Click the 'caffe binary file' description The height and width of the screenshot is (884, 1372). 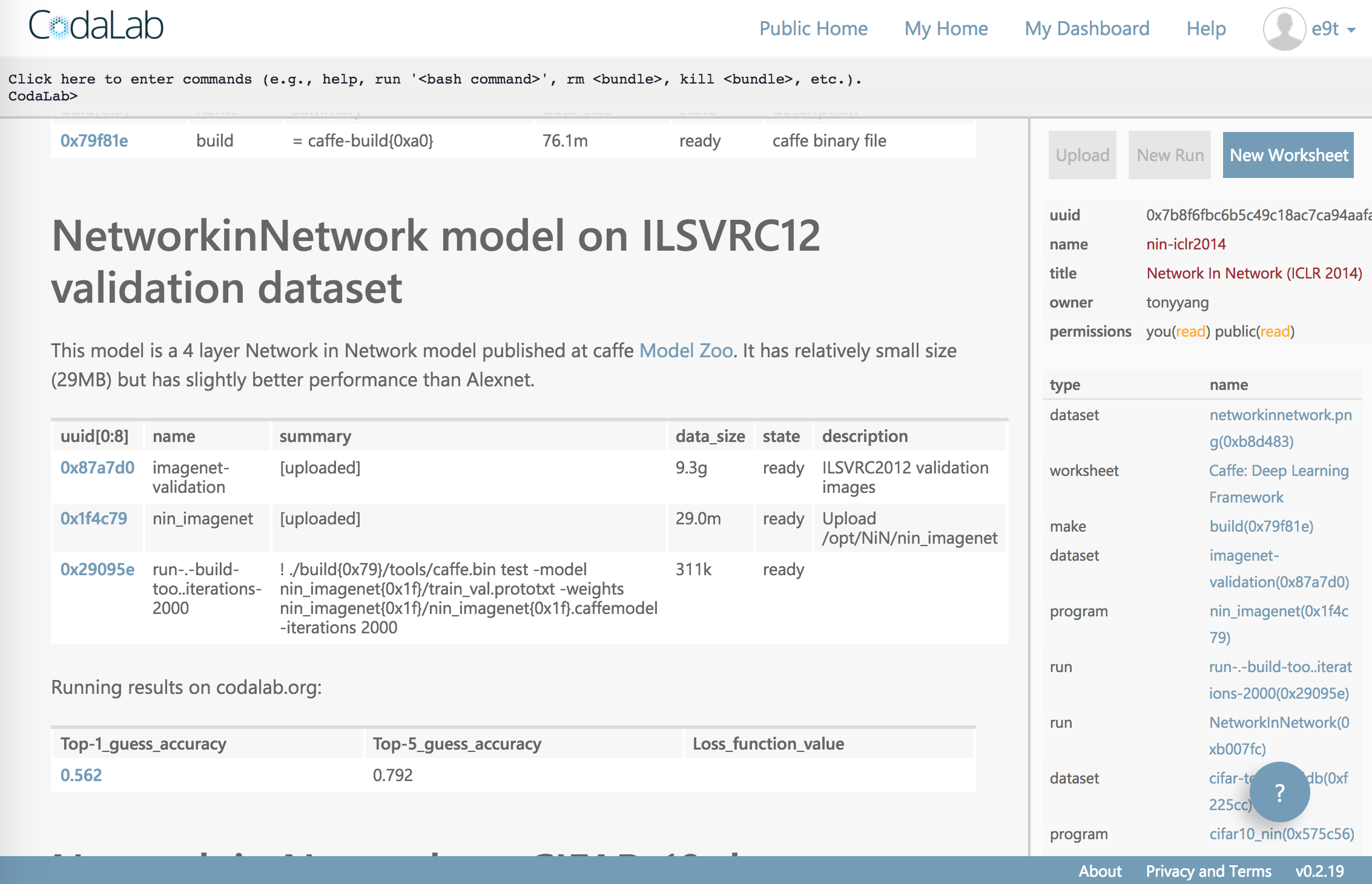coord(829,140)
